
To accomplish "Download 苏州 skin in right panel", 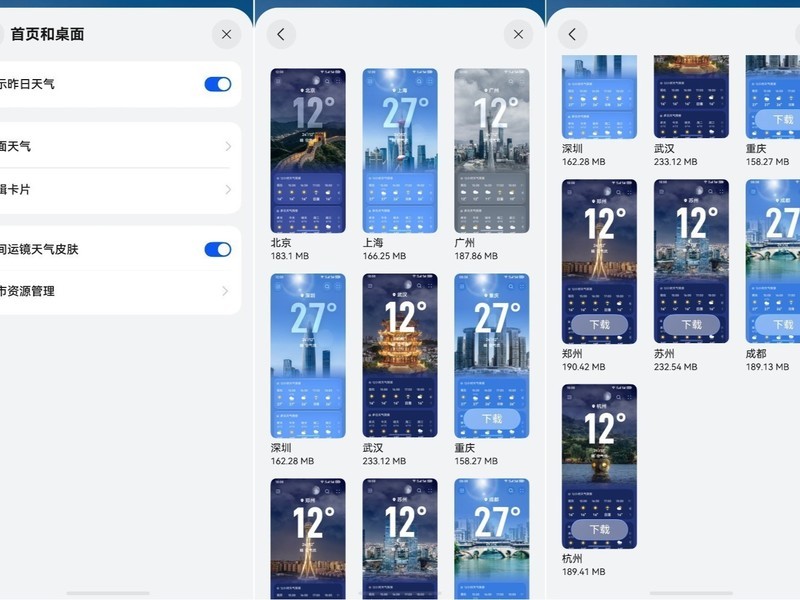I will 691,324.
